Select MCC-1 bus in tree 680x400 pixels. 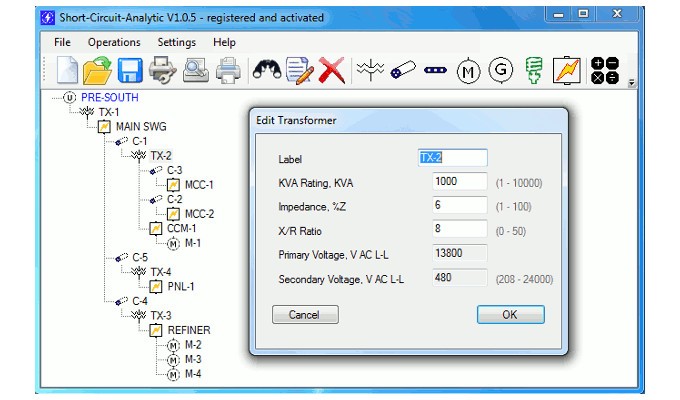pos(199,185)
